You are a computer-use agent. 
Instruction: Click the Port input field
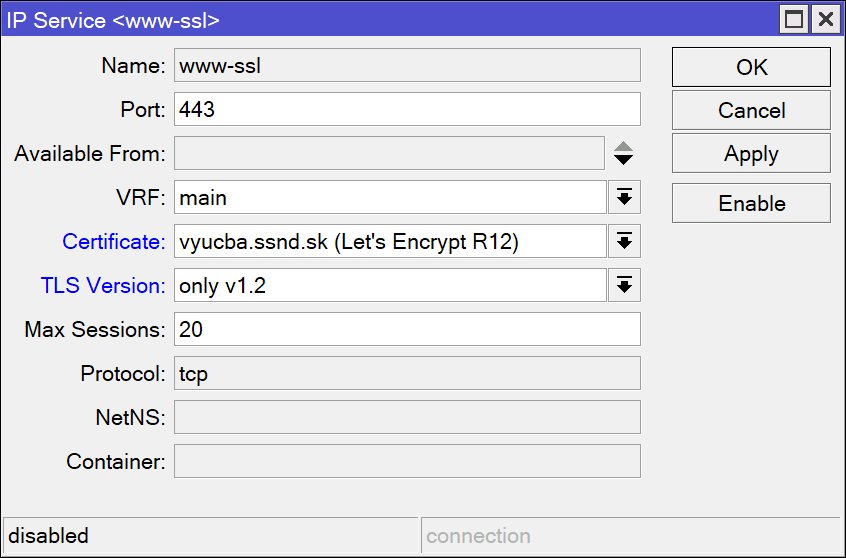click(x=406, y=109)
